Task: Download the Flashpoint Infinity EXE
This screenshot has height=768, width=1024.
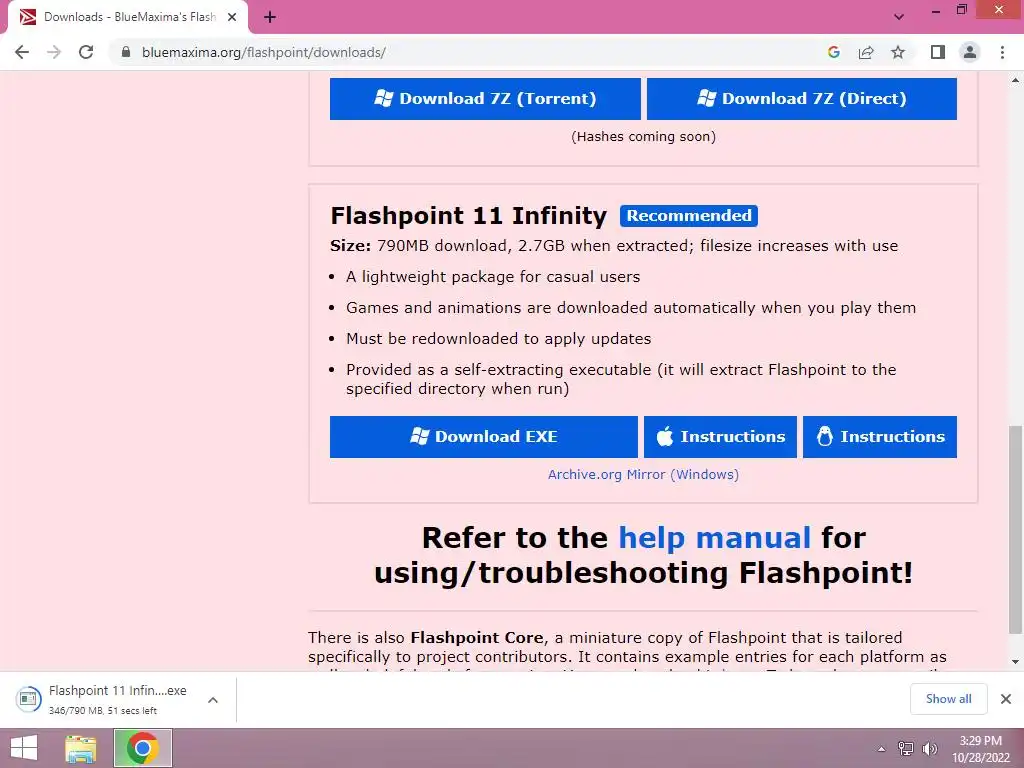Action: tap(483, 437)
